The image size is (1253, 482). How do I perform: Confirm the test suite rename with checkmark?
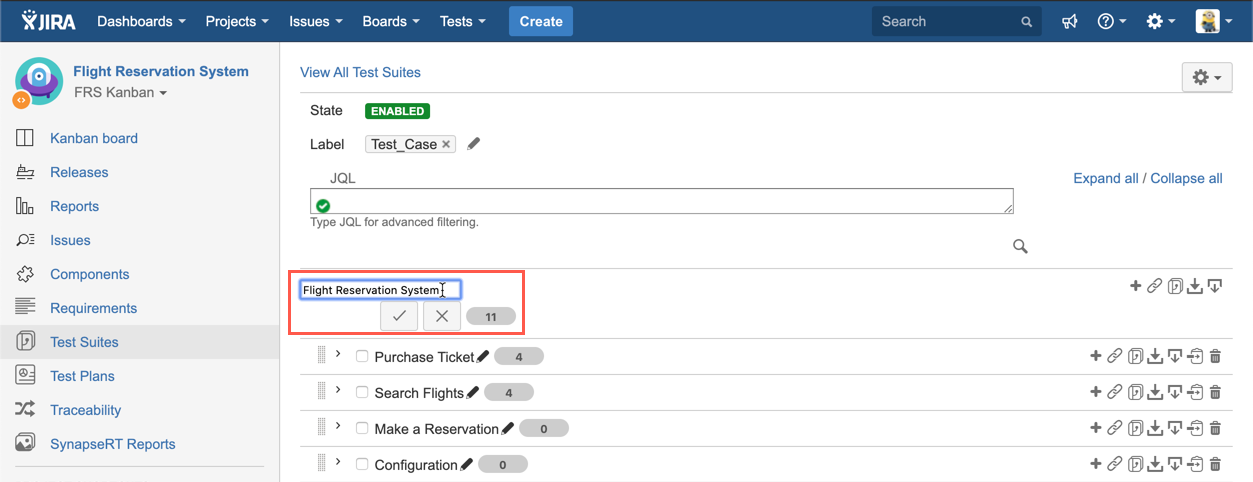[398, 316]
